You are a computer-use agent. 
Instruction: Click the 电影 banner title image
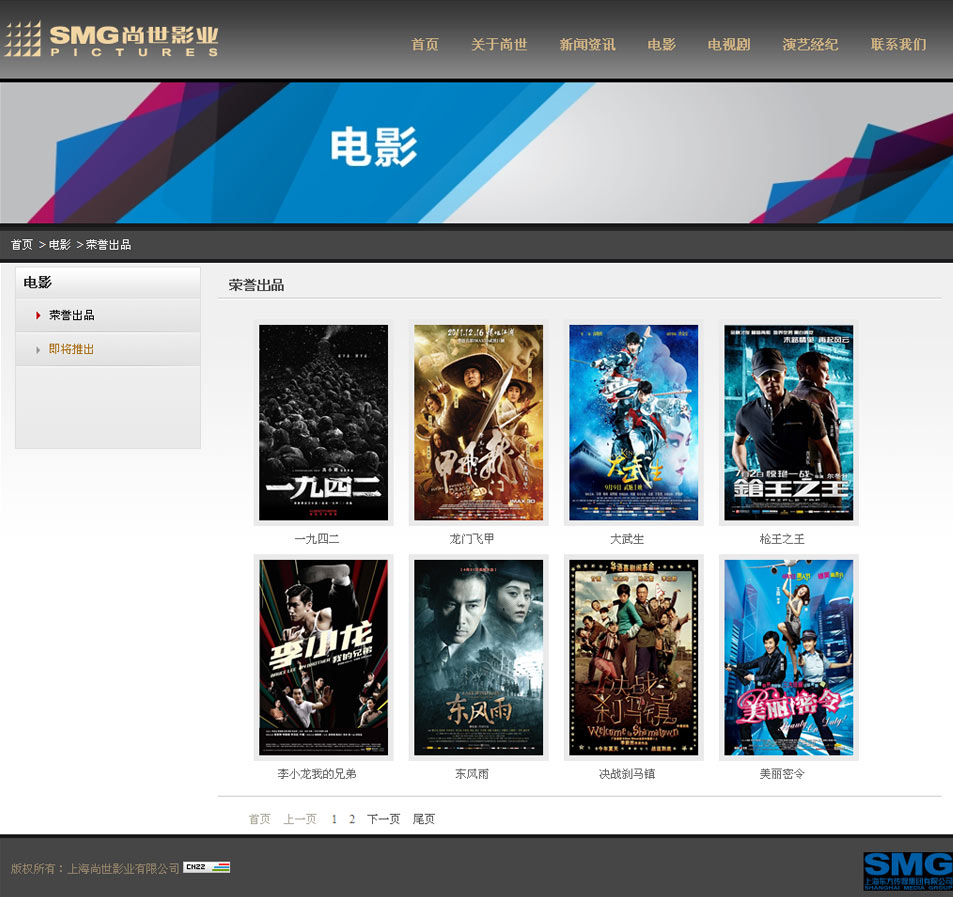[374, 146]
